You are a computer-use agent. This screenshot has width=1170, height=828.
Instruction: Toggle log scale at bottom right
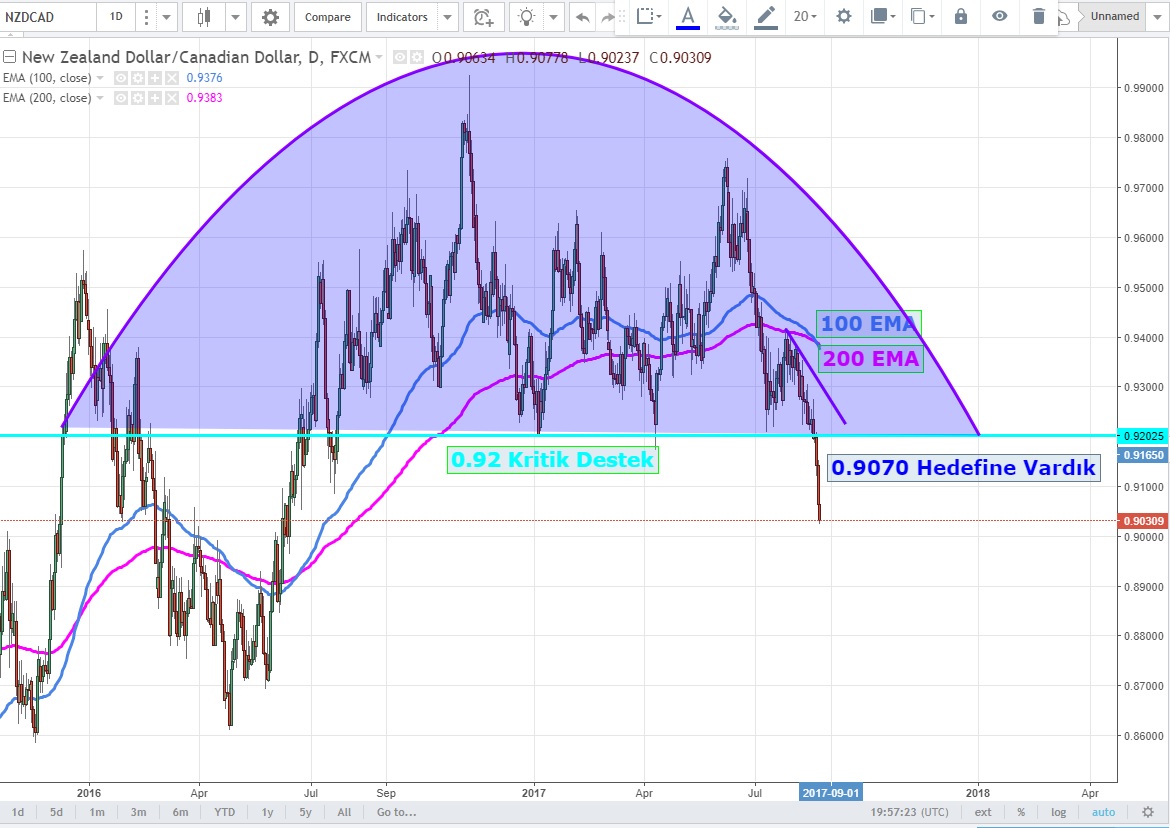tap(1058, 812)
